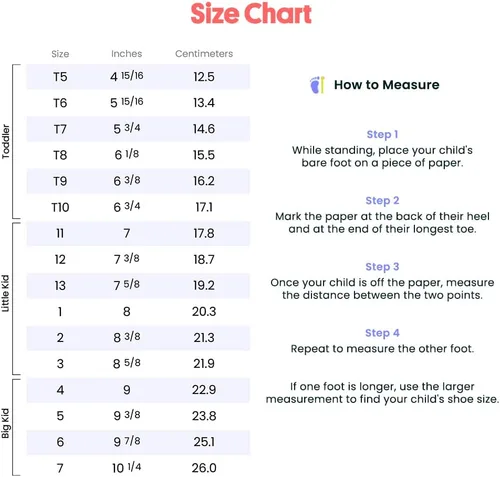Click the 25.1 centimeters value

[x=204, y=442]
